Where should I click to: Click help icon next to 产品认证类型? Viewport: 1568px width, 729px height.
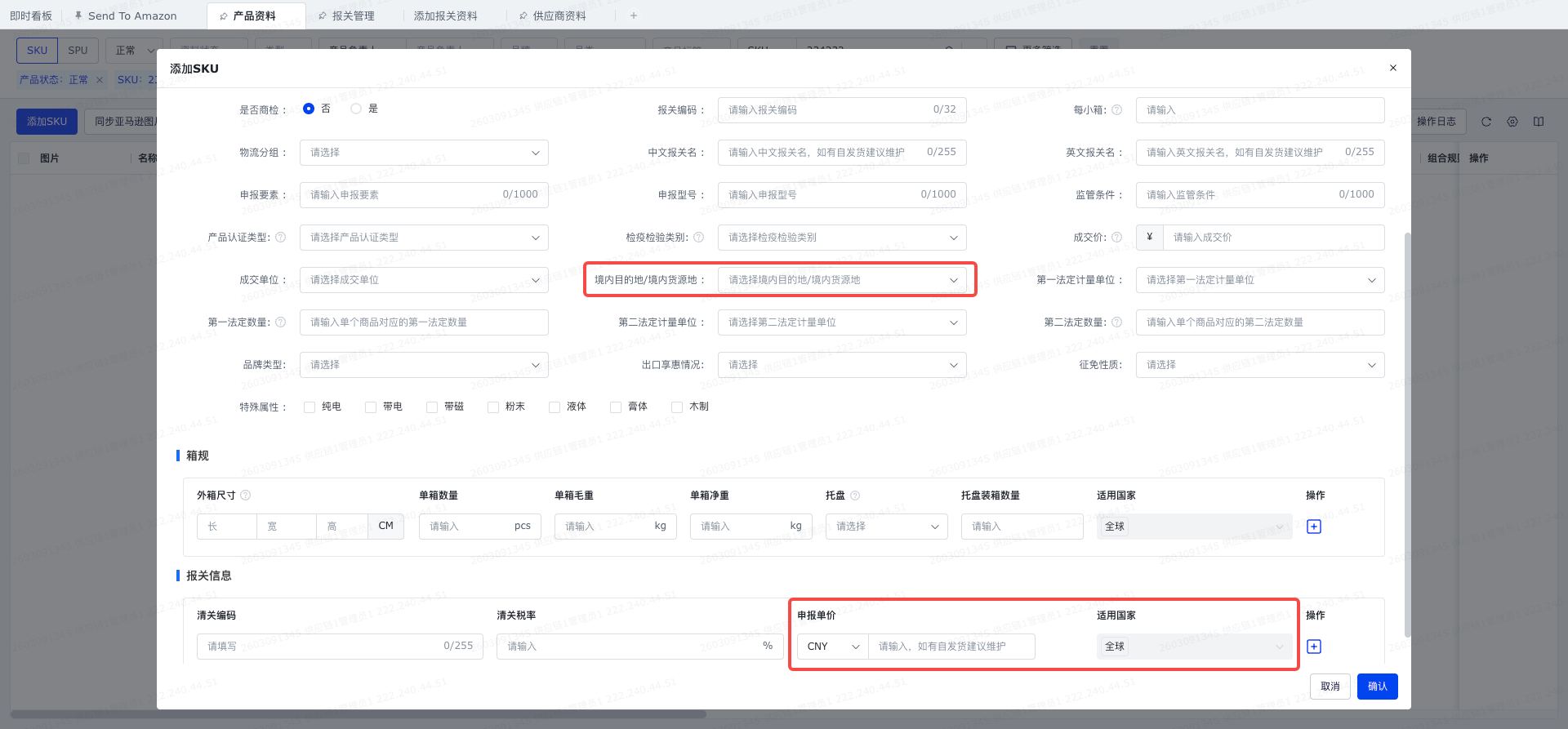pyautogui.click(x=281, y=238)
